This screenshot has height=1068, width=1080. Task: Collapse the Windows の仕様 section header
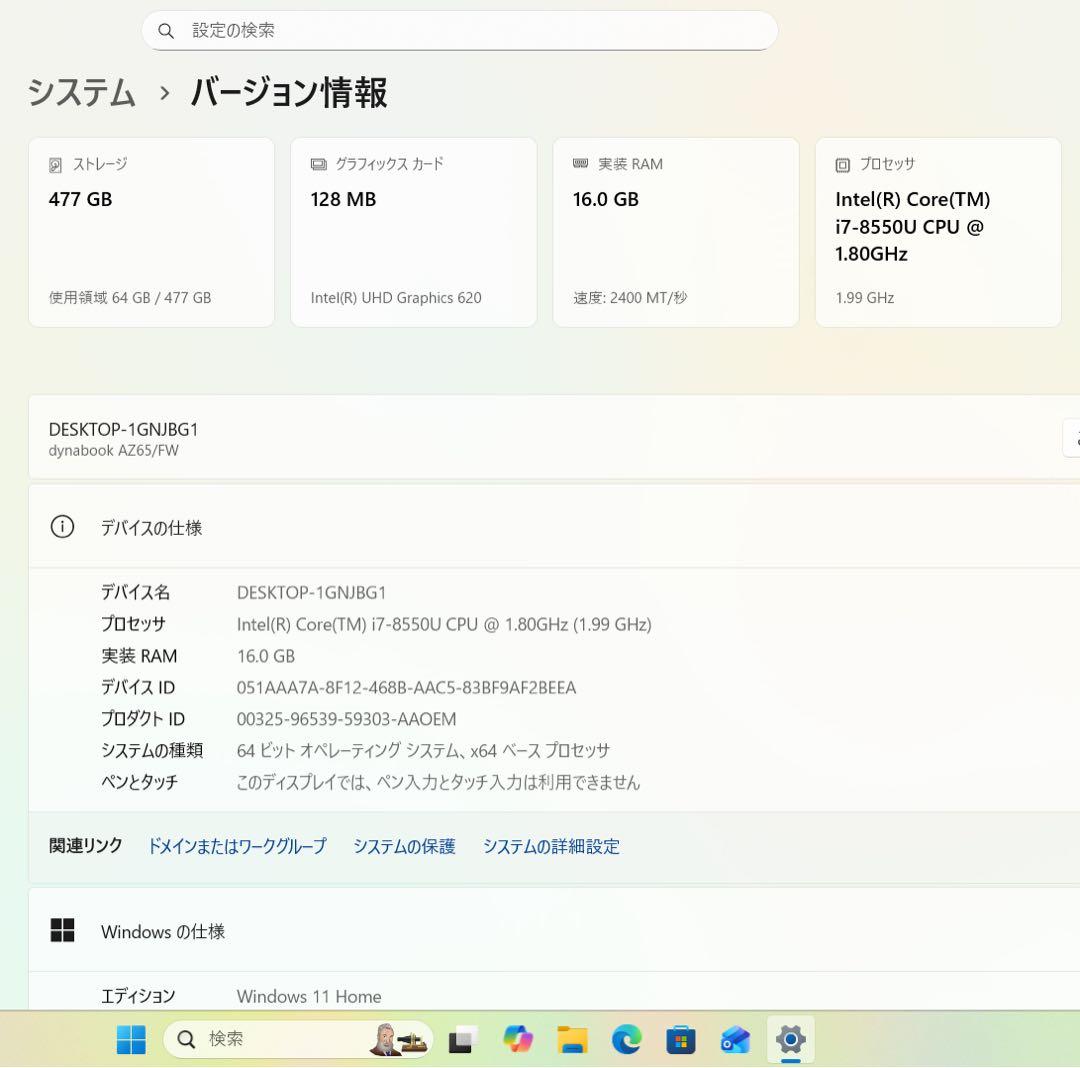point(554,931)
